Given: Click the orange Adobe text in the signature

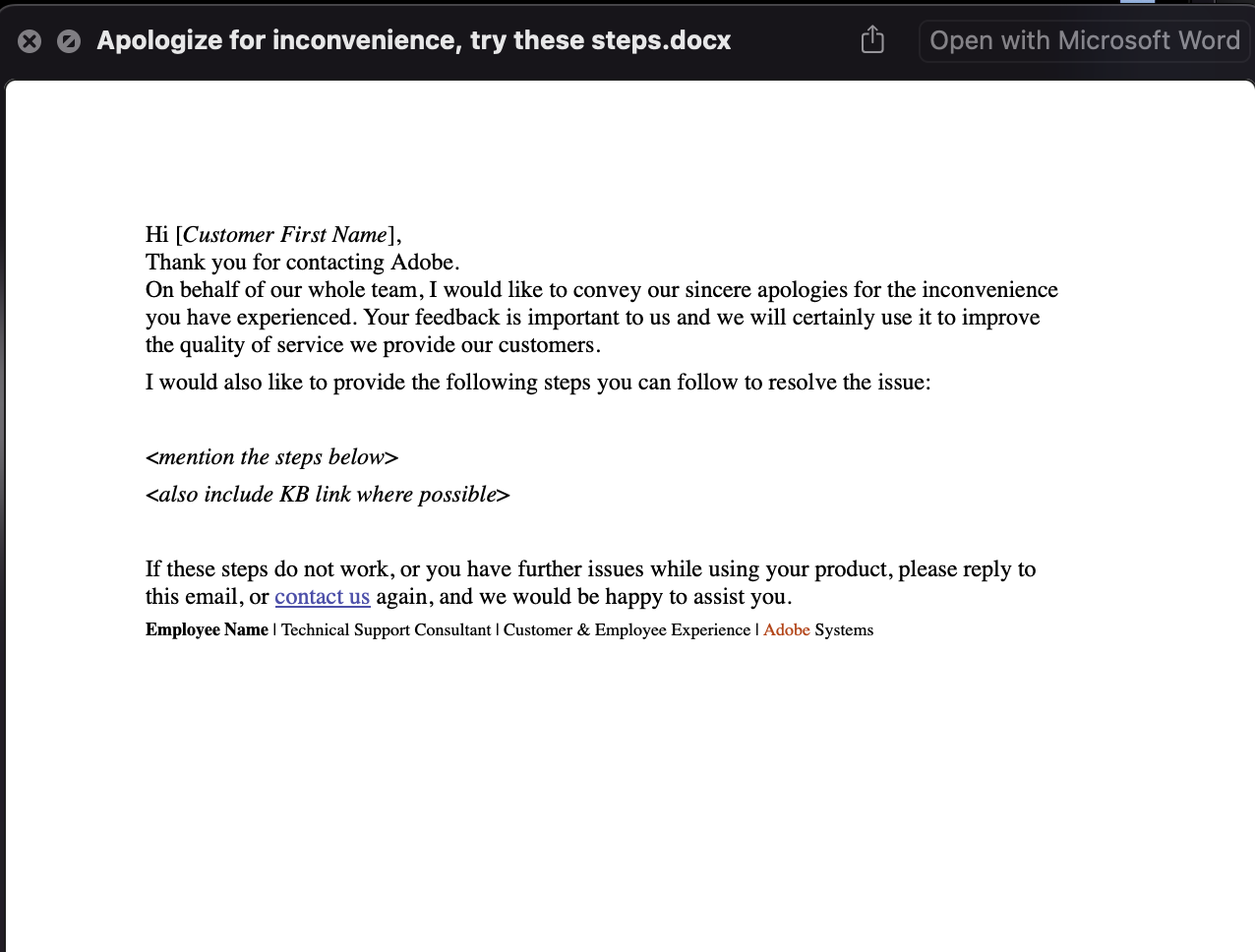Looking at the screenshot, I should click(x=786, y=630).
